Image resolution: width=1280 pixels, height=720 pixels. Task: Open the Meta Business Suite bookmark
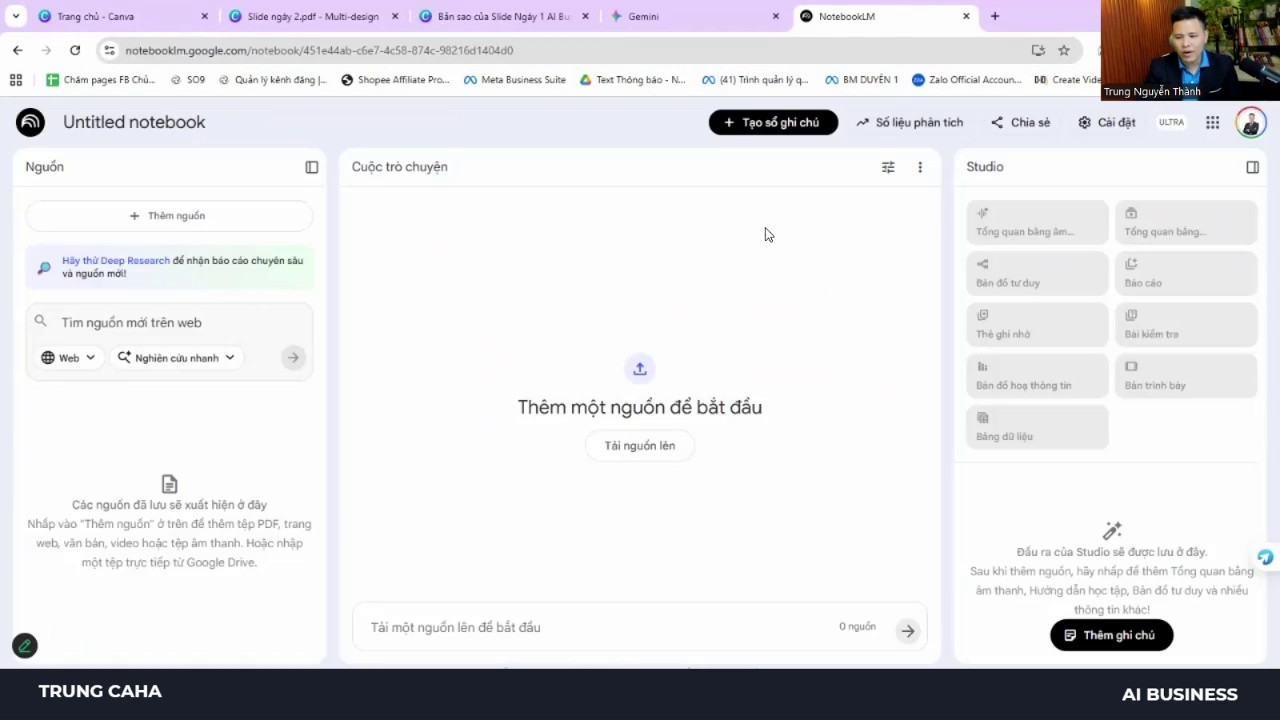tap(515, 80)
